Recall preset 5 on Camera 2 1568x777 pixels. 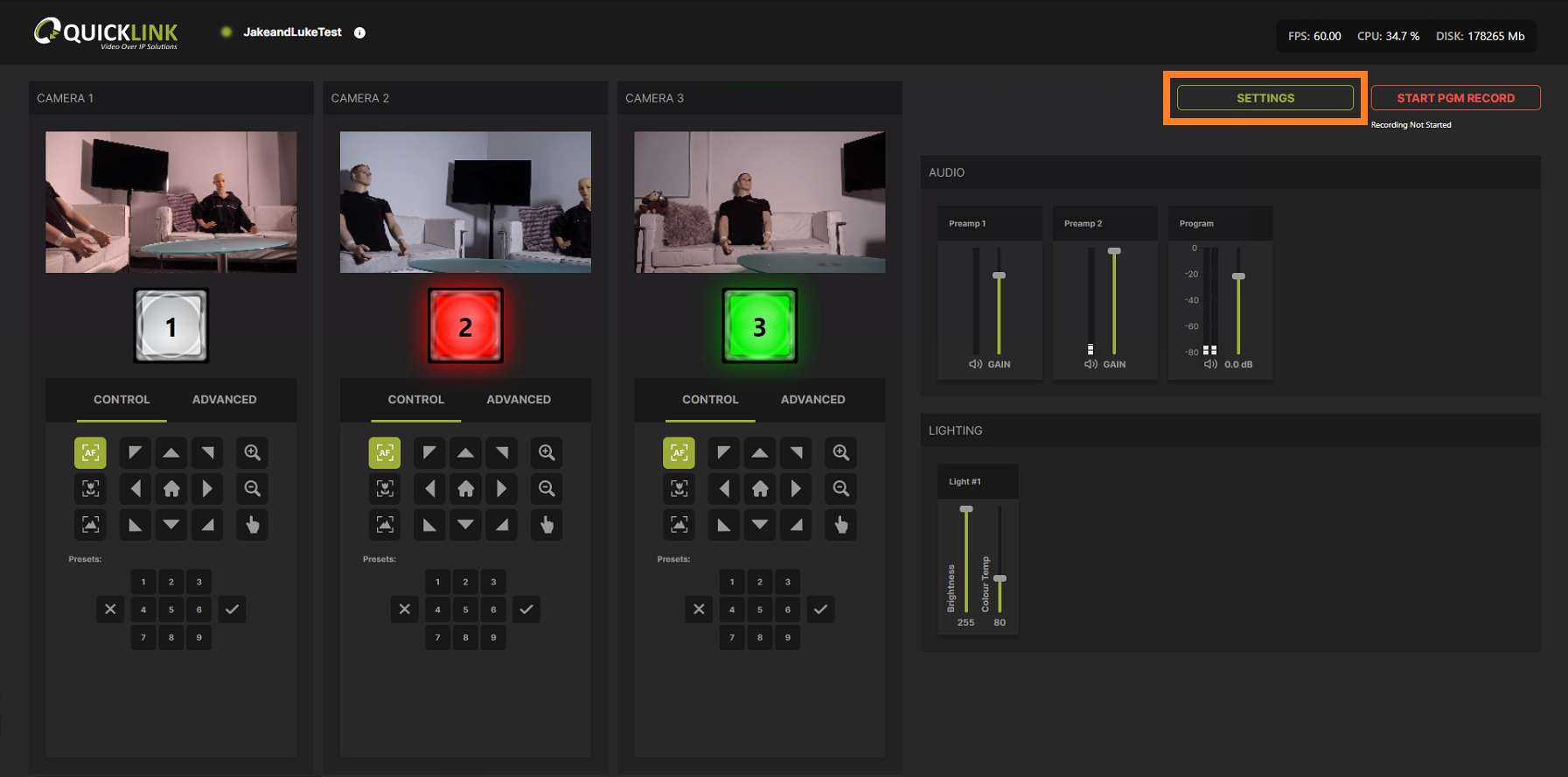pos(465,610)
